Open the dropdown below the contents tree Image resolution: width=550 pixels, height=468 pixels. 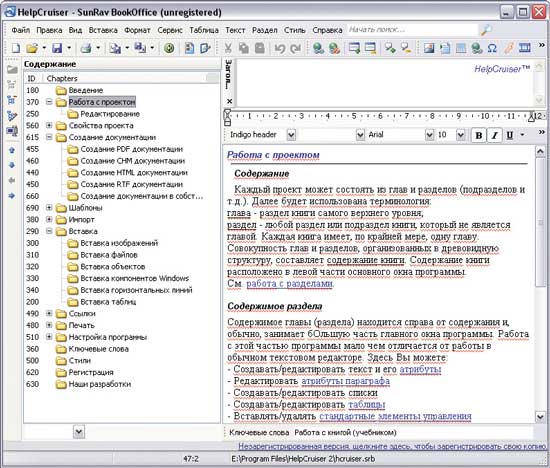[79, 432]
